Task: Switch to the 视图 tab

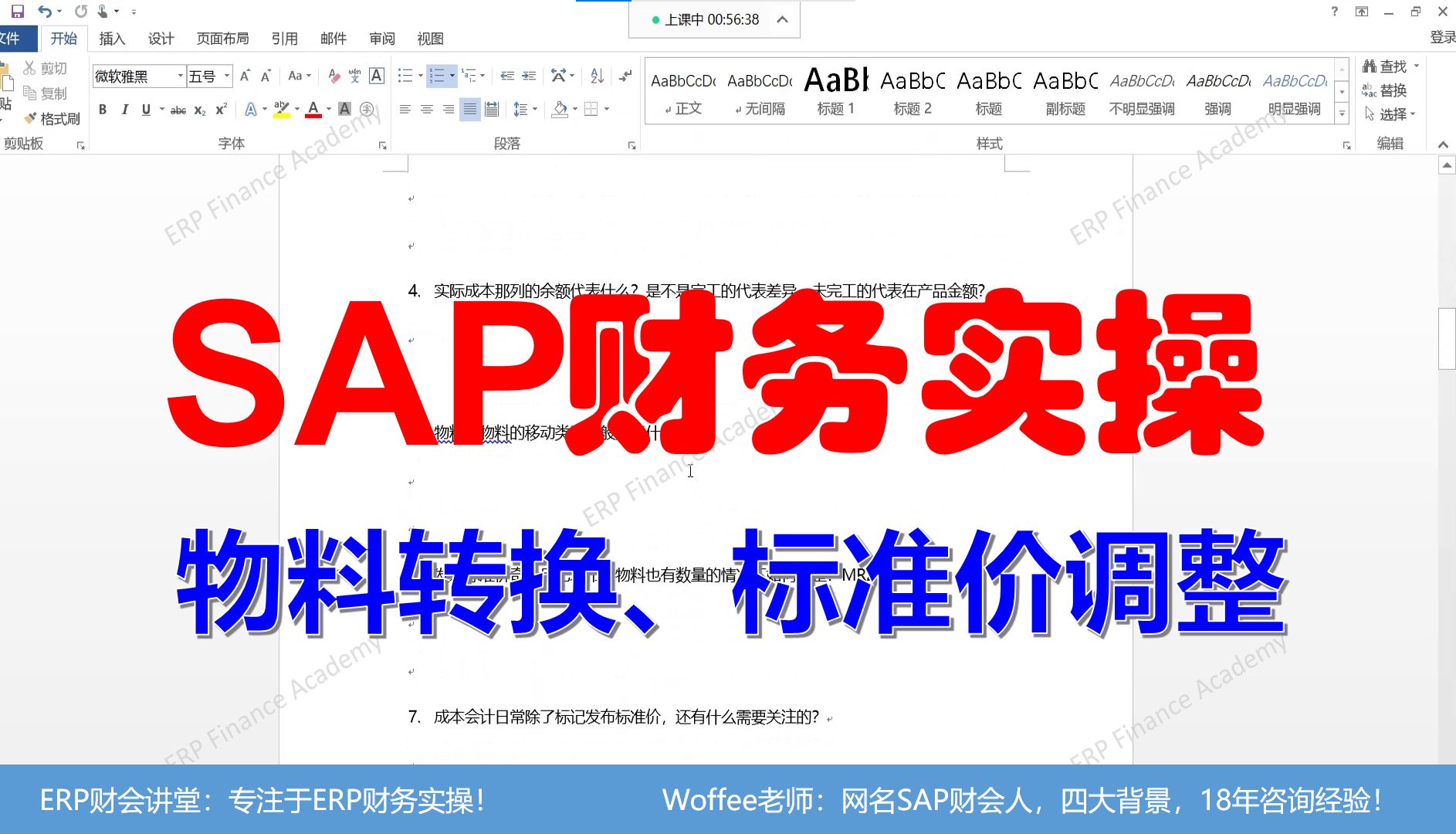Action: point(430,39)
